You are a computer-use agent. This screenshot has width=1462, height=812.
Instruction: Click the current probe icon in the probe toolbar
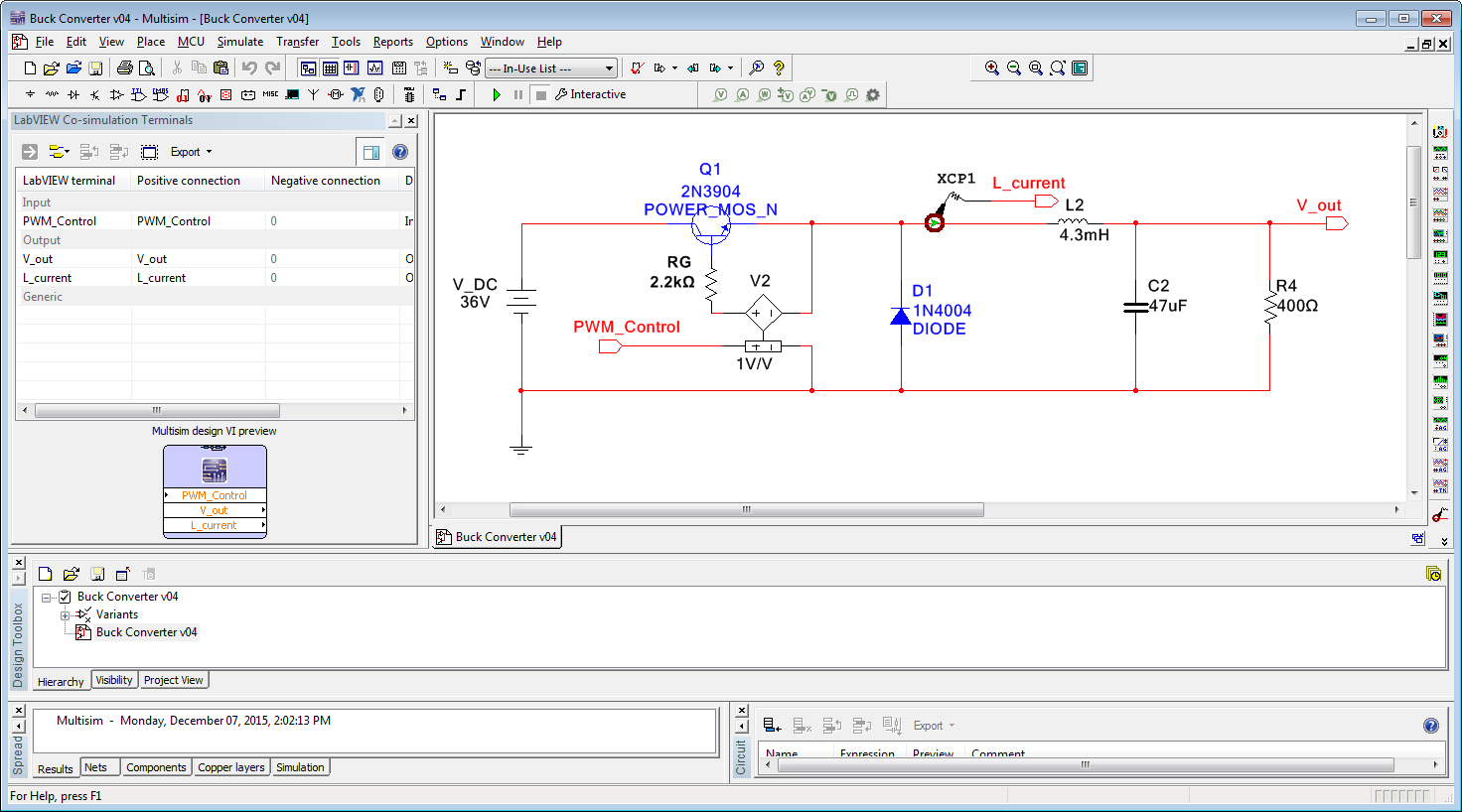[x=742, y=95]
